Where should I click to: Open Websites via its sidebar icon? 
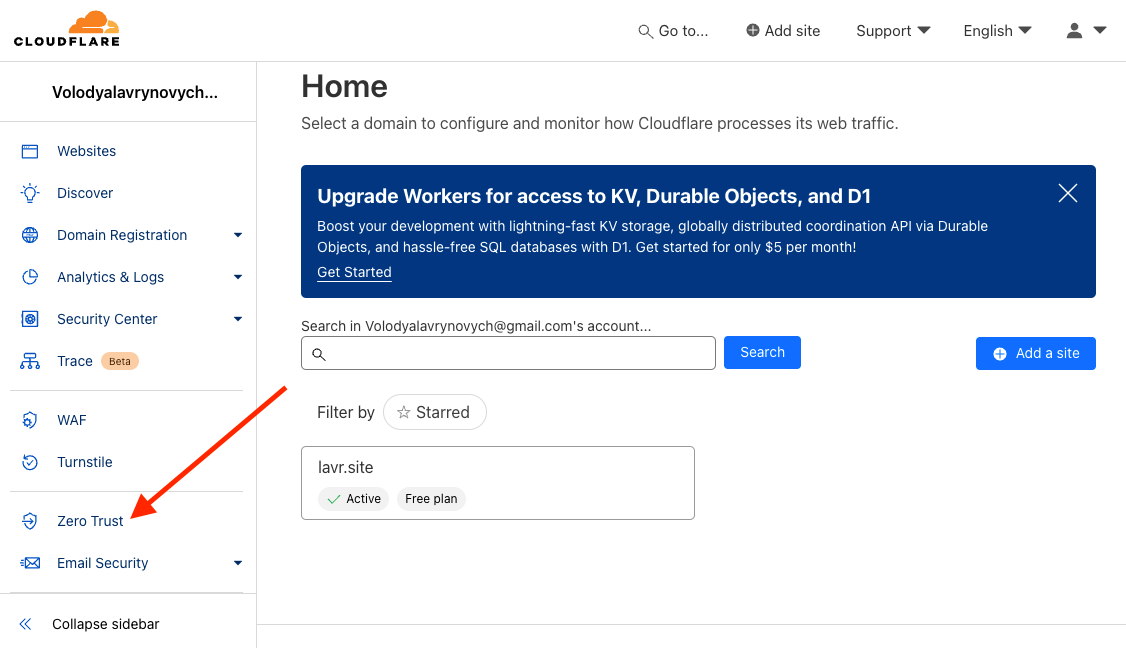click(30, 151)
